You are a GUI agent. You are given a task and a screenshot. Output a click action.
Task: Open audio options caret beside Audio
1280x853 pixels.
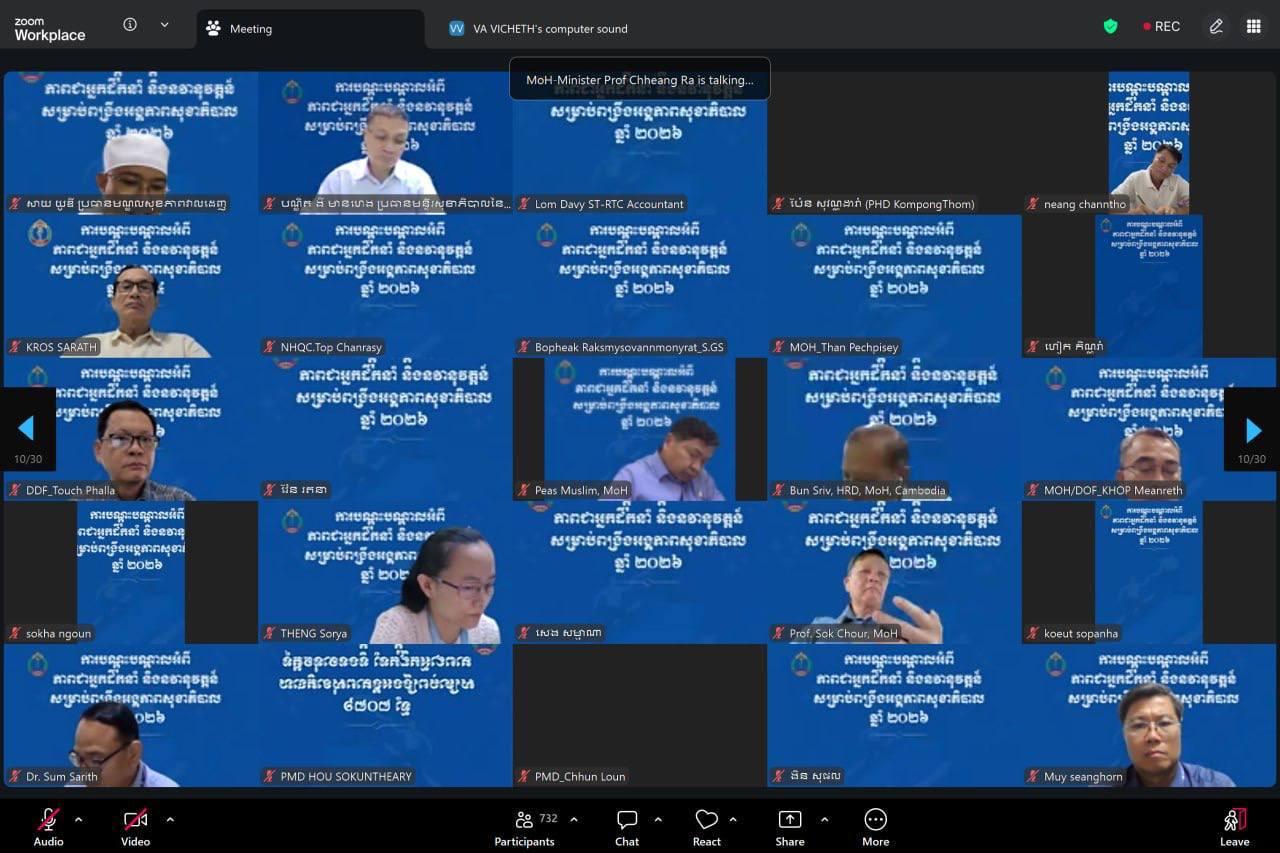(79, 819)
